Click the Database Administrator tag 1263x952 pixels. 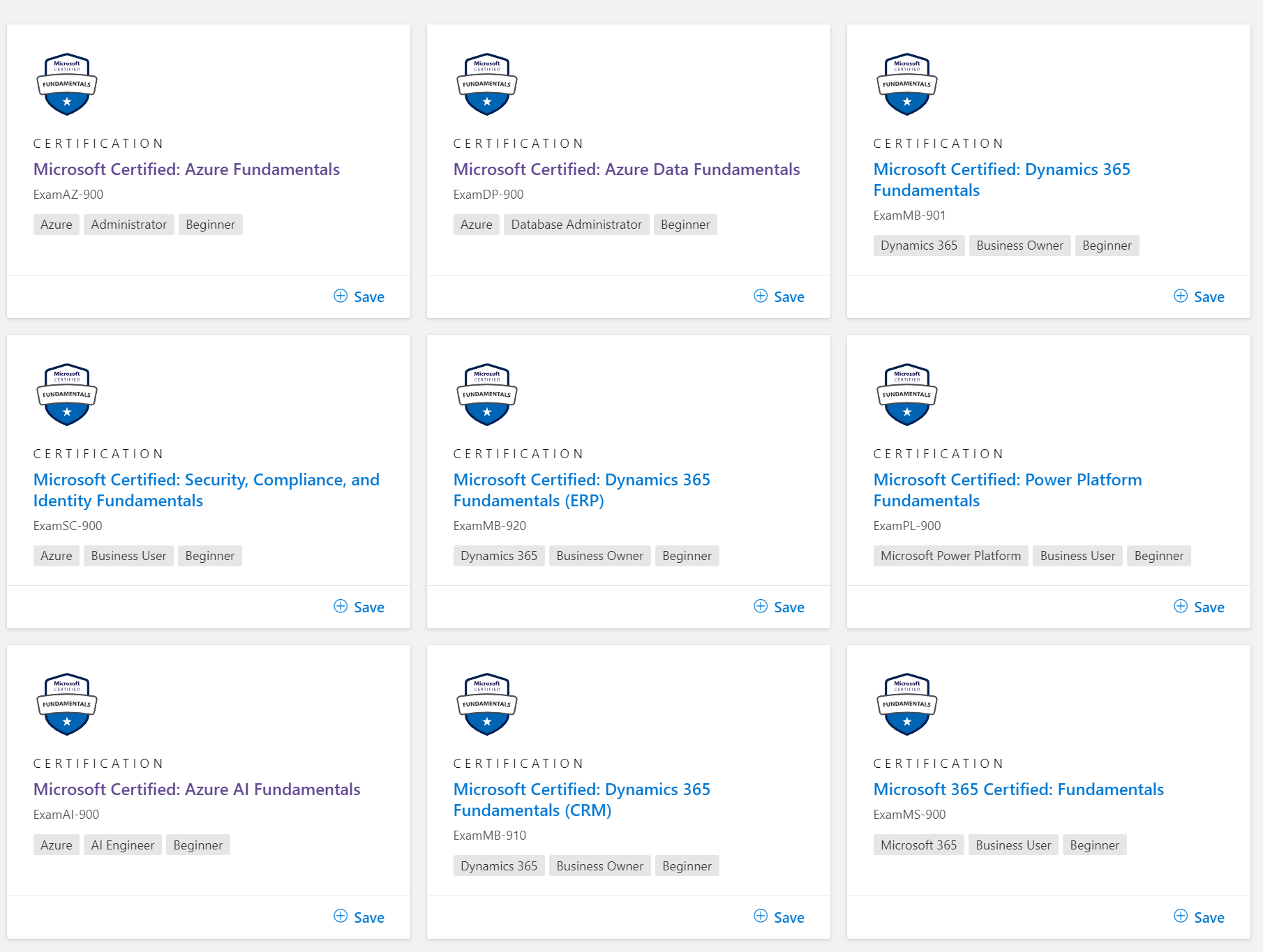click(x=576, y=225)
